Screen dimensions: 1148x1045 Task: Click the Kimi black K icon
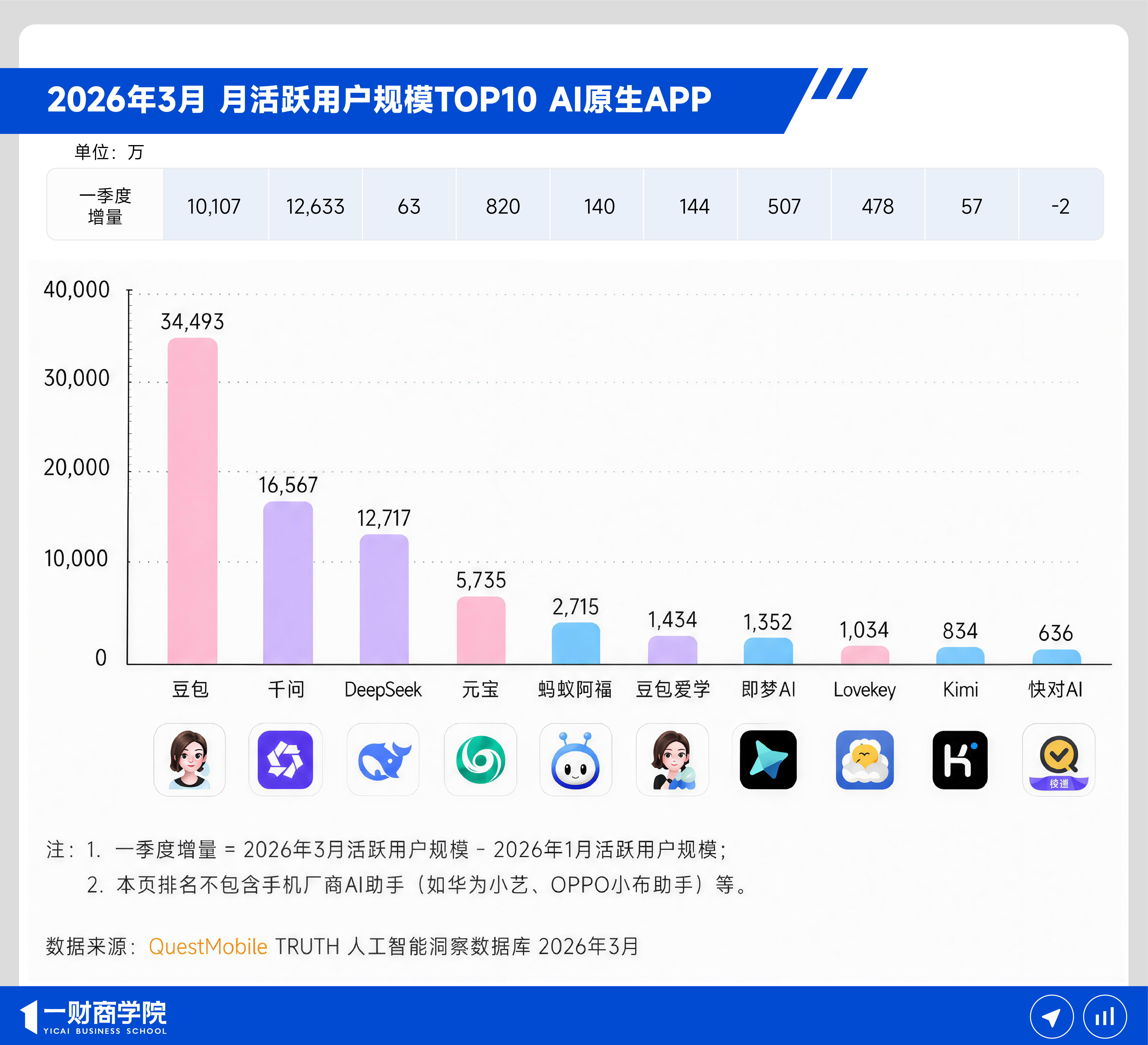[960, 759]
